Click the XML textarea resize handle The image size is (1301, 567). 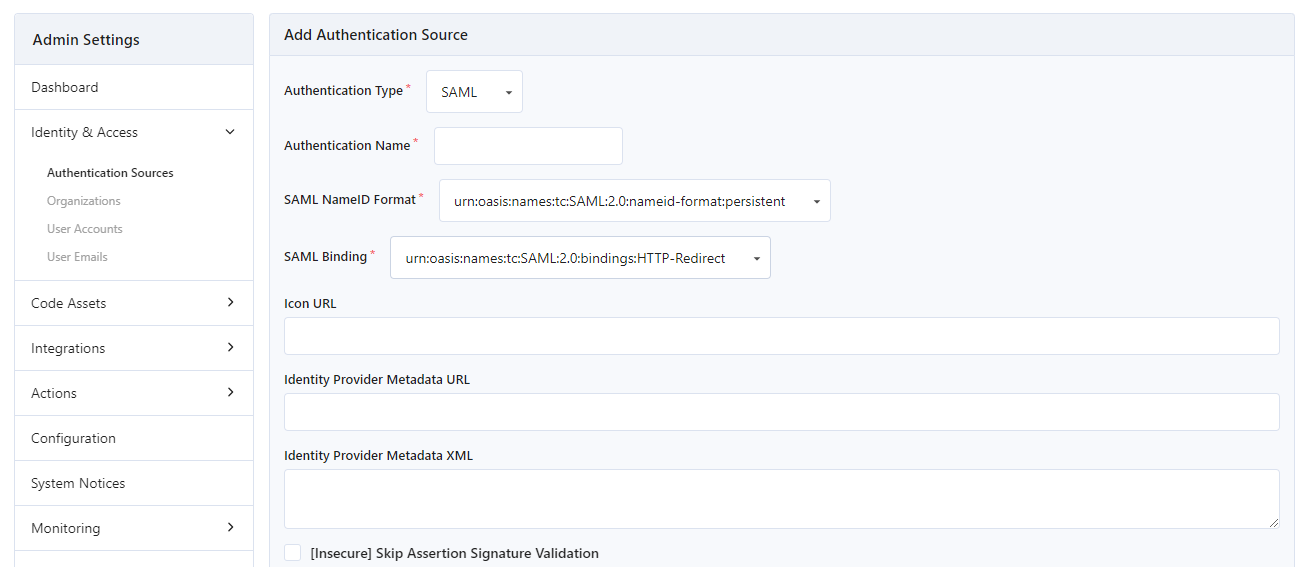click(1273, 522)
